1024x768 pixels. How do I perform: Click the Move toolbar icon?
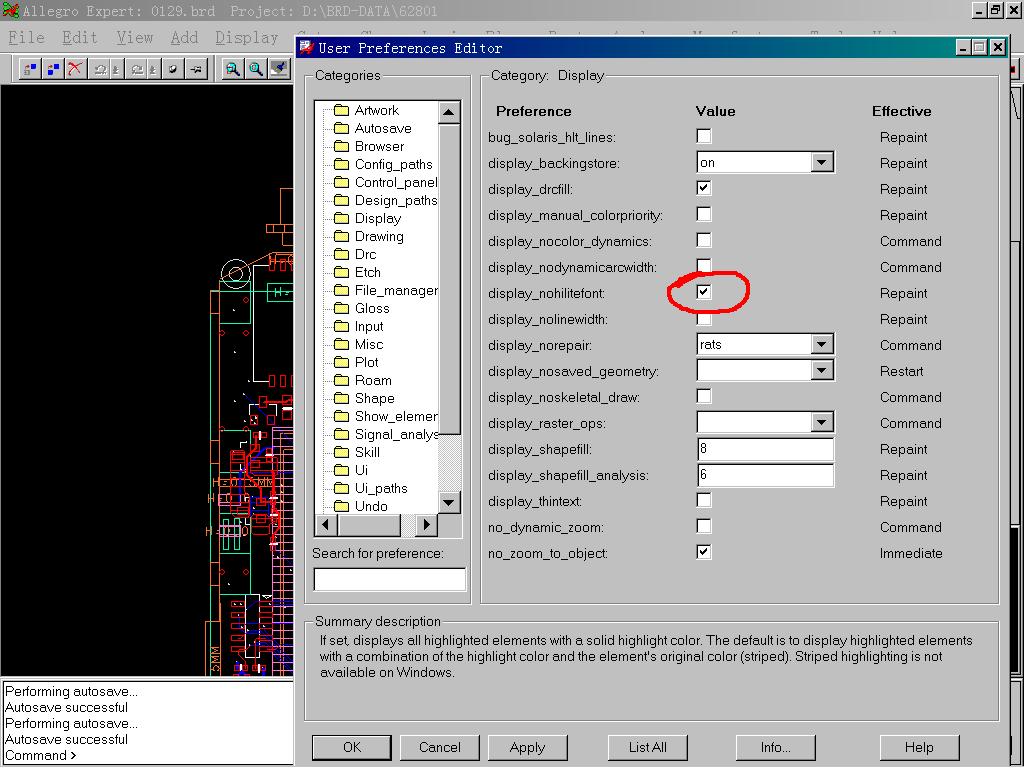[30, 69]
